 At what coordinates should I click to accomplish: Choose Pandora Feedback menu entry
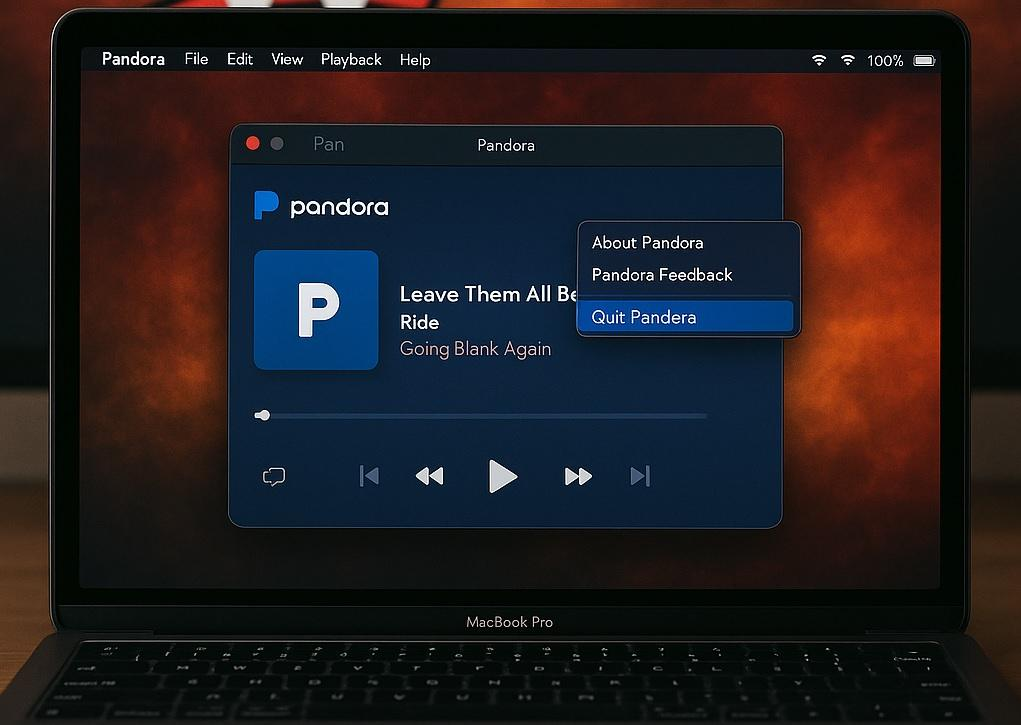click(x=662, y=275)
